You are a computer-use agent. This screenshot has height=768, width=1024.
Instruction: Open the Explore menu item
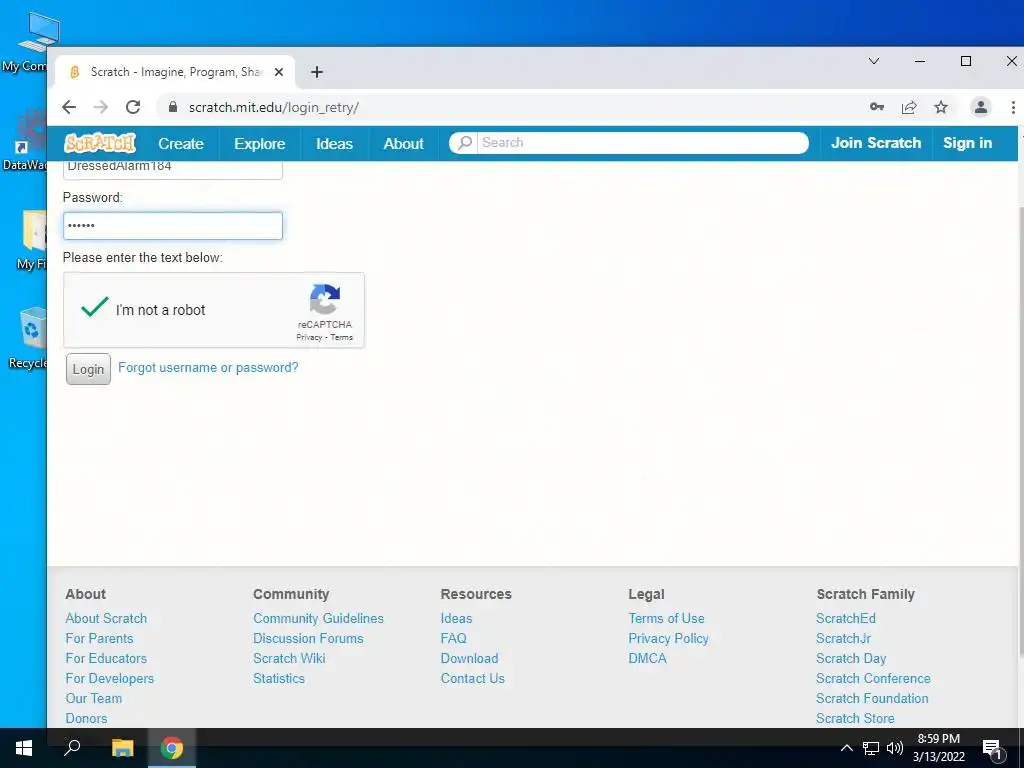(x=259, y=144)
